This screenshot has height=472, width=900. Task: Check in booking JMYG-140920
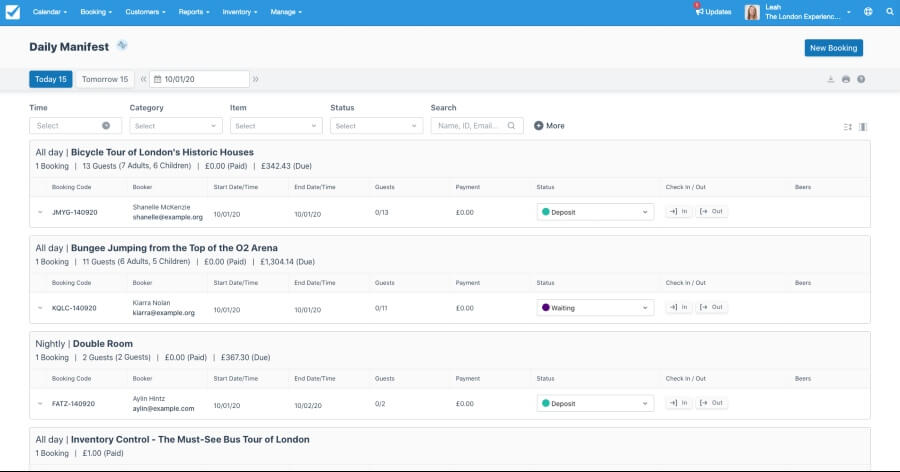click(678, 211)
